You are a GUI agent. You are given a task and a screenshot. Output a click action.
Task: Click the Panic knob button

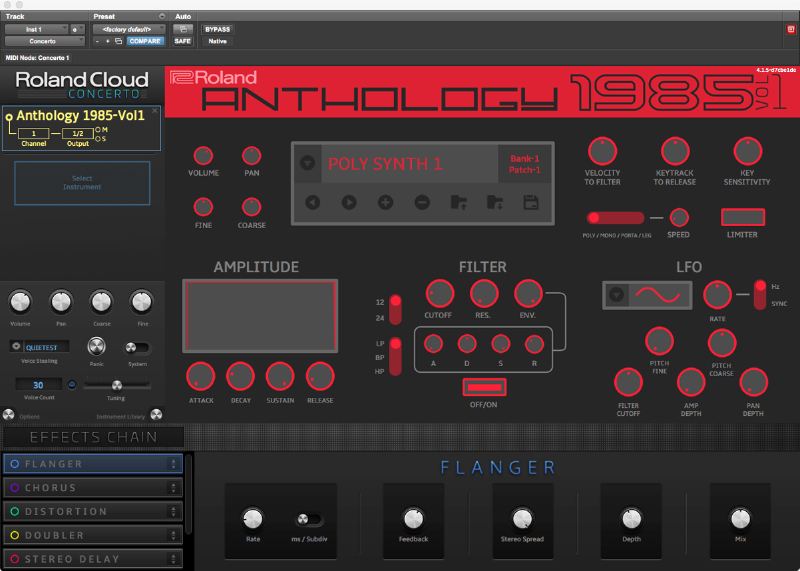[96, 346]
